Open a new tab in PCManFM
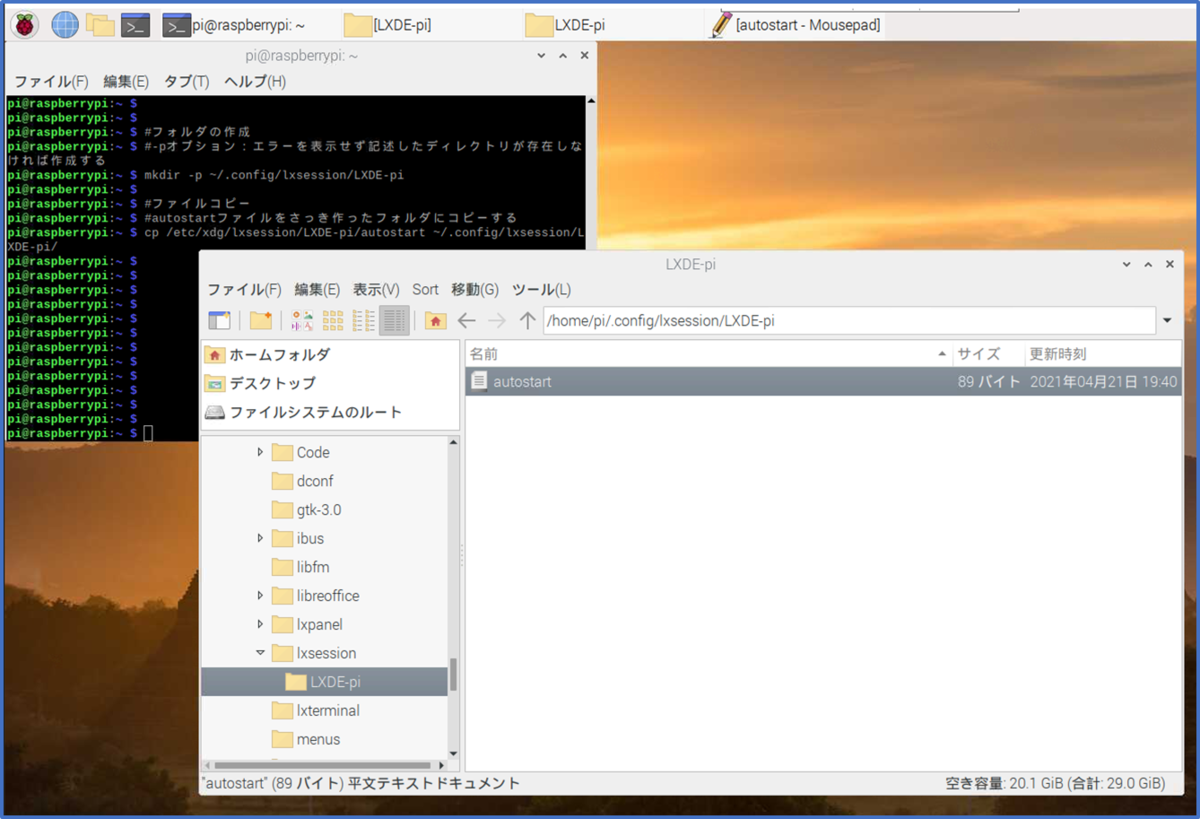 coord(219,320)
